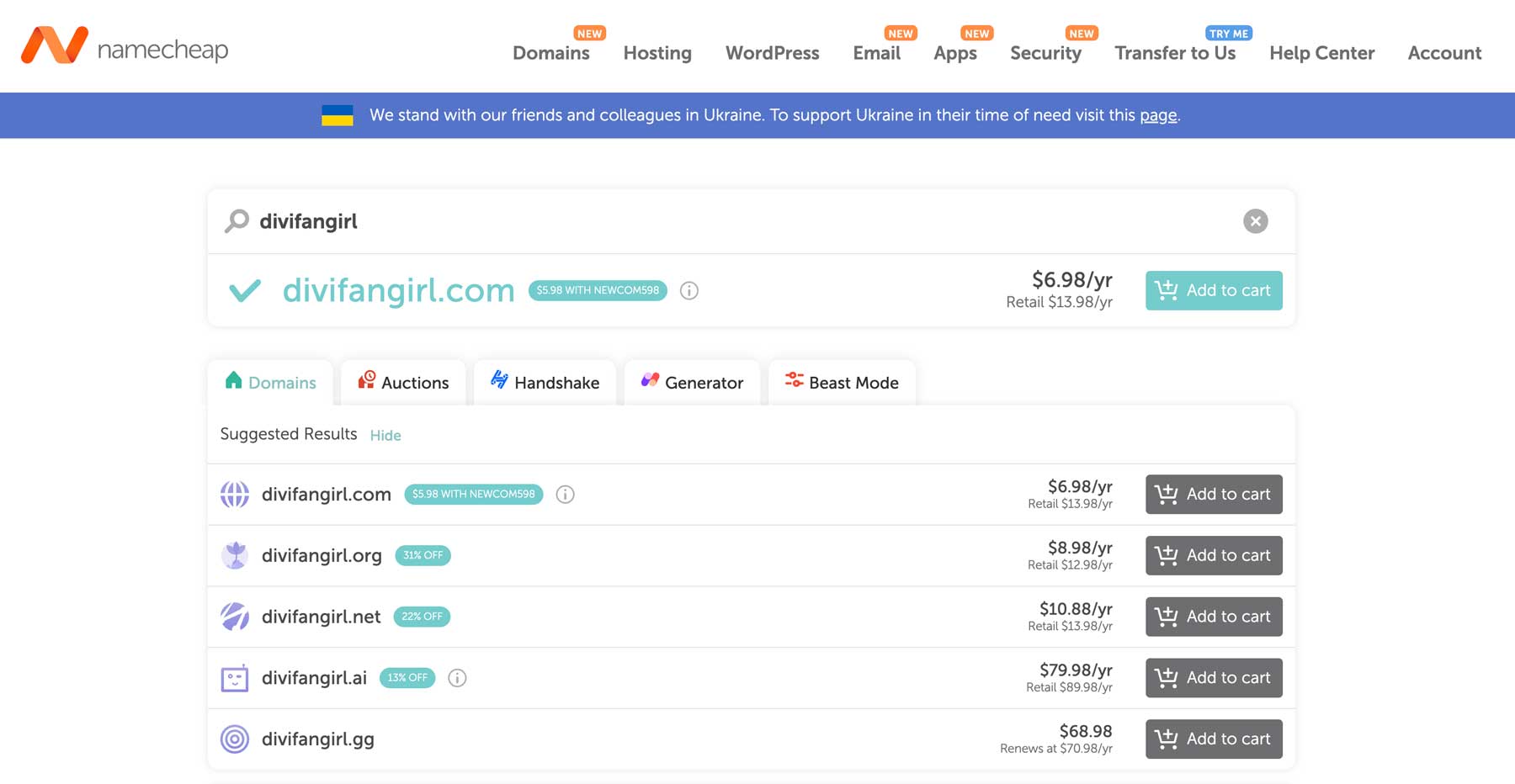This screenshot has width=1515, height=784.
Task: Open the Domains menu
Action: pos(550,53)
